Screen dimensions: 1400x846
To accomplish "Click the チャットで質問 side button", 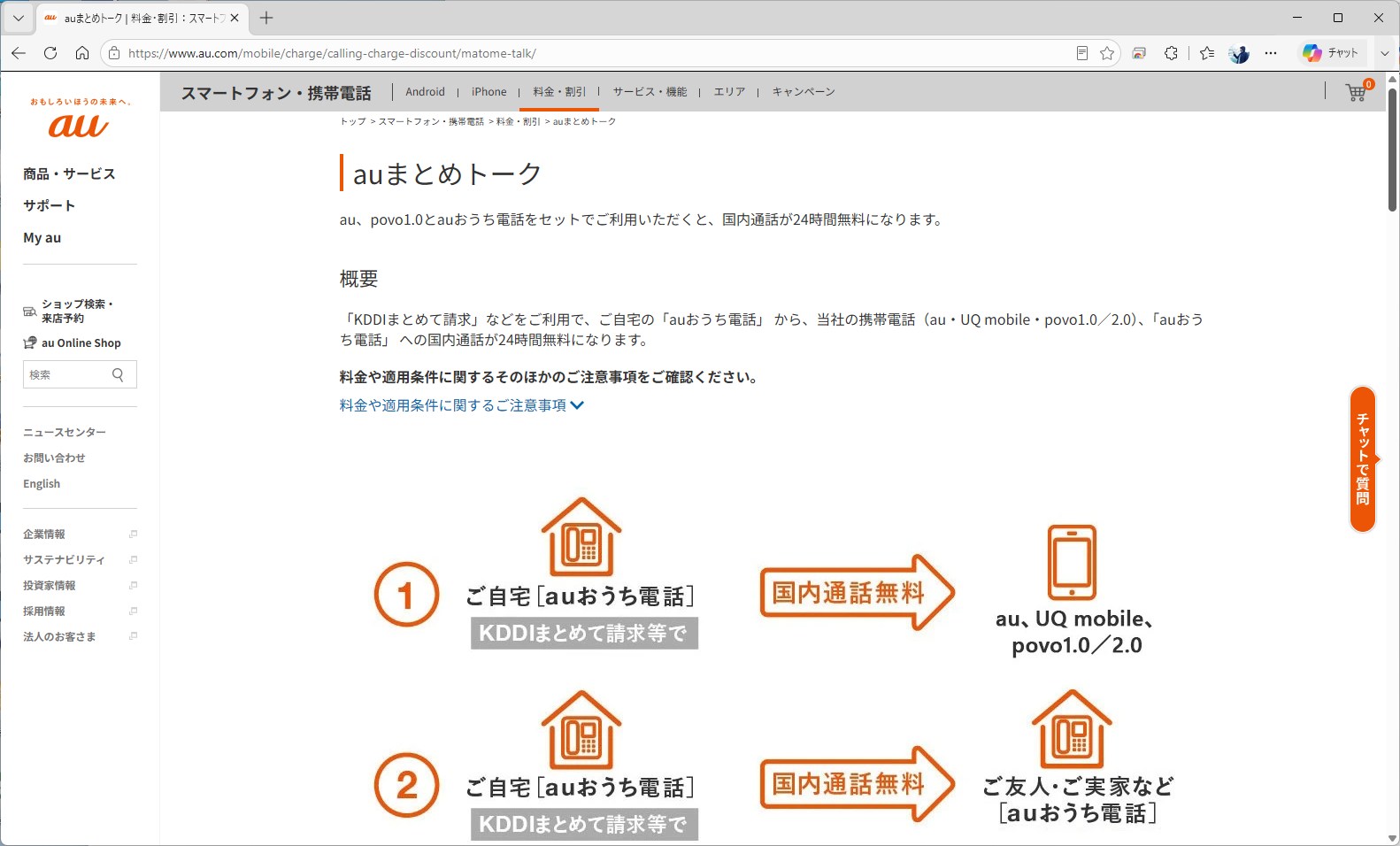I will click(1364, 459).
